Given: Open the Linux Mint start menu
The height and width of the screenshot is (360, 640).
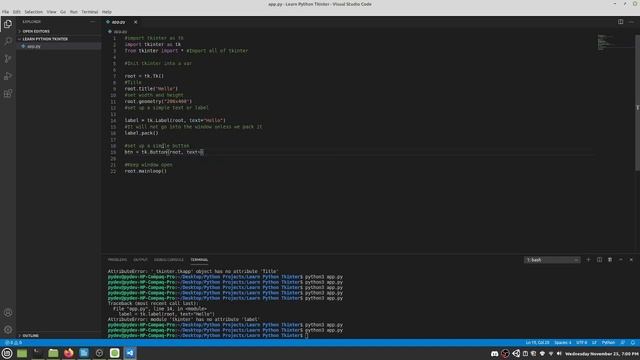Looking at the screenshot, I should [7, 353].
